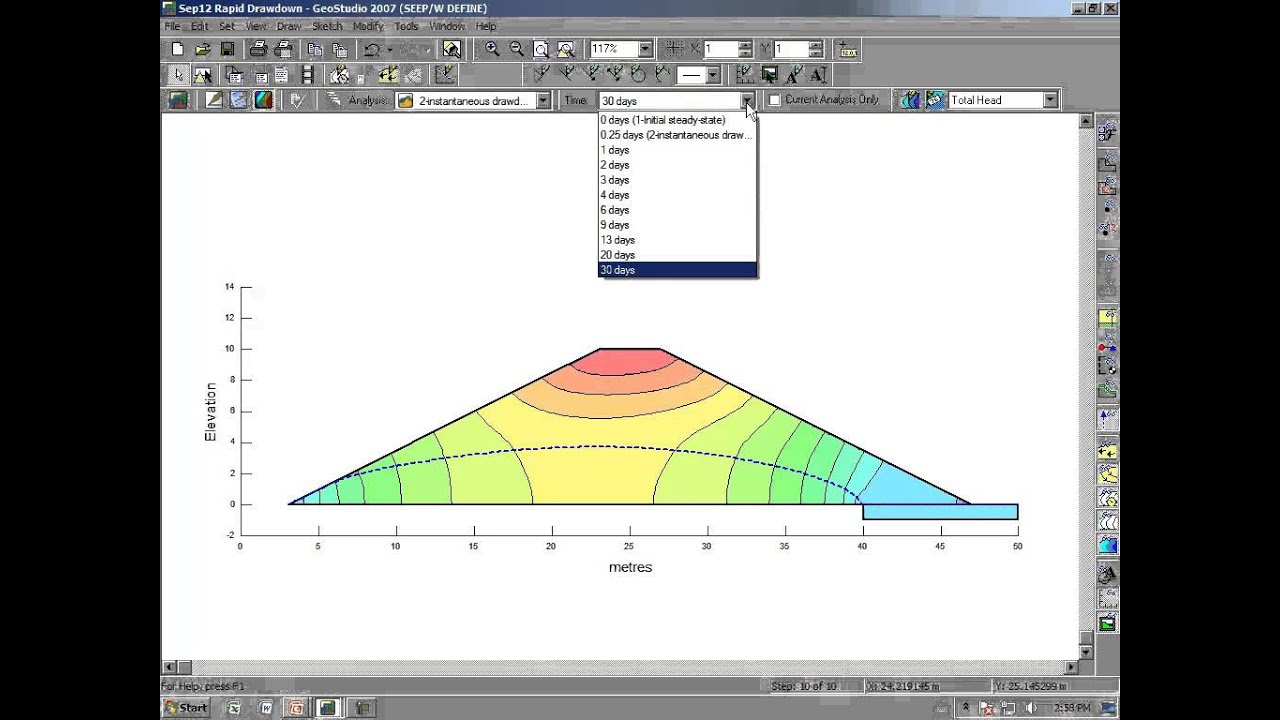Click the New file icon
This screenshot has height=720, width=1280.
pyautogui.click(x=178, y=49)
